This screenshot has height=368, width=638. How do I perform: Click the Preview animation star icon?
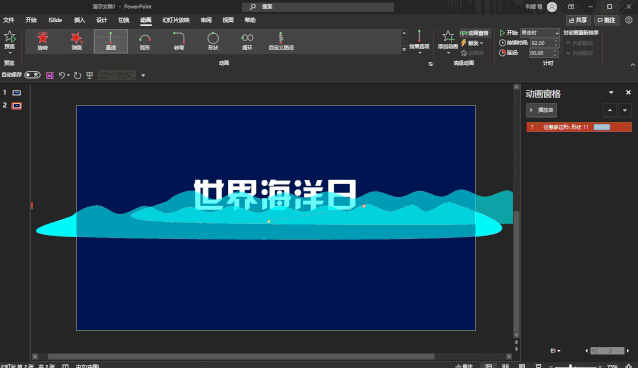point(10,37)
